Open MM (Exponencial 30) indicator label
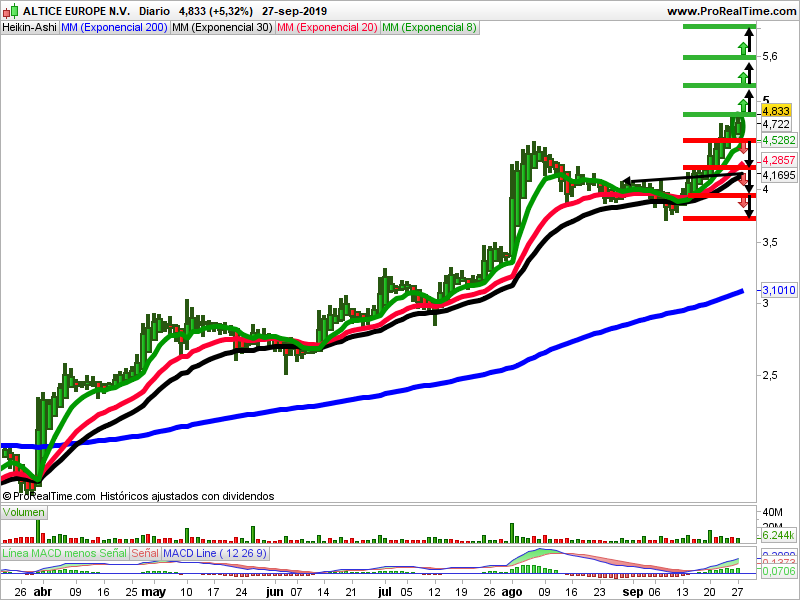This screenshot has width=800, height=600. pos(222,28)
